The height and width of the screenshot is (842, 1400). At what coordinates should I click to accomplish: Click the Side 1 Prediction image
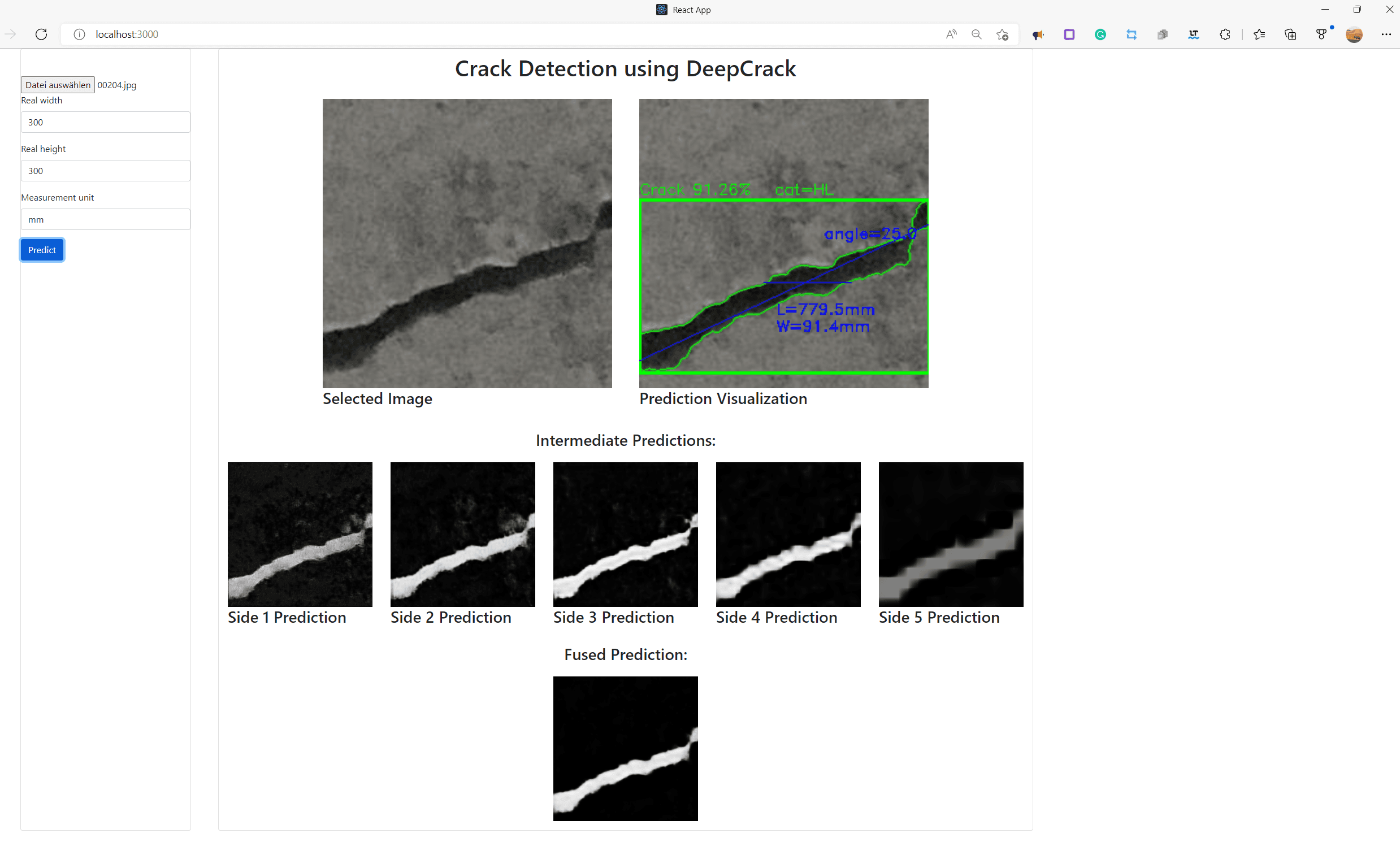(300, 535)
